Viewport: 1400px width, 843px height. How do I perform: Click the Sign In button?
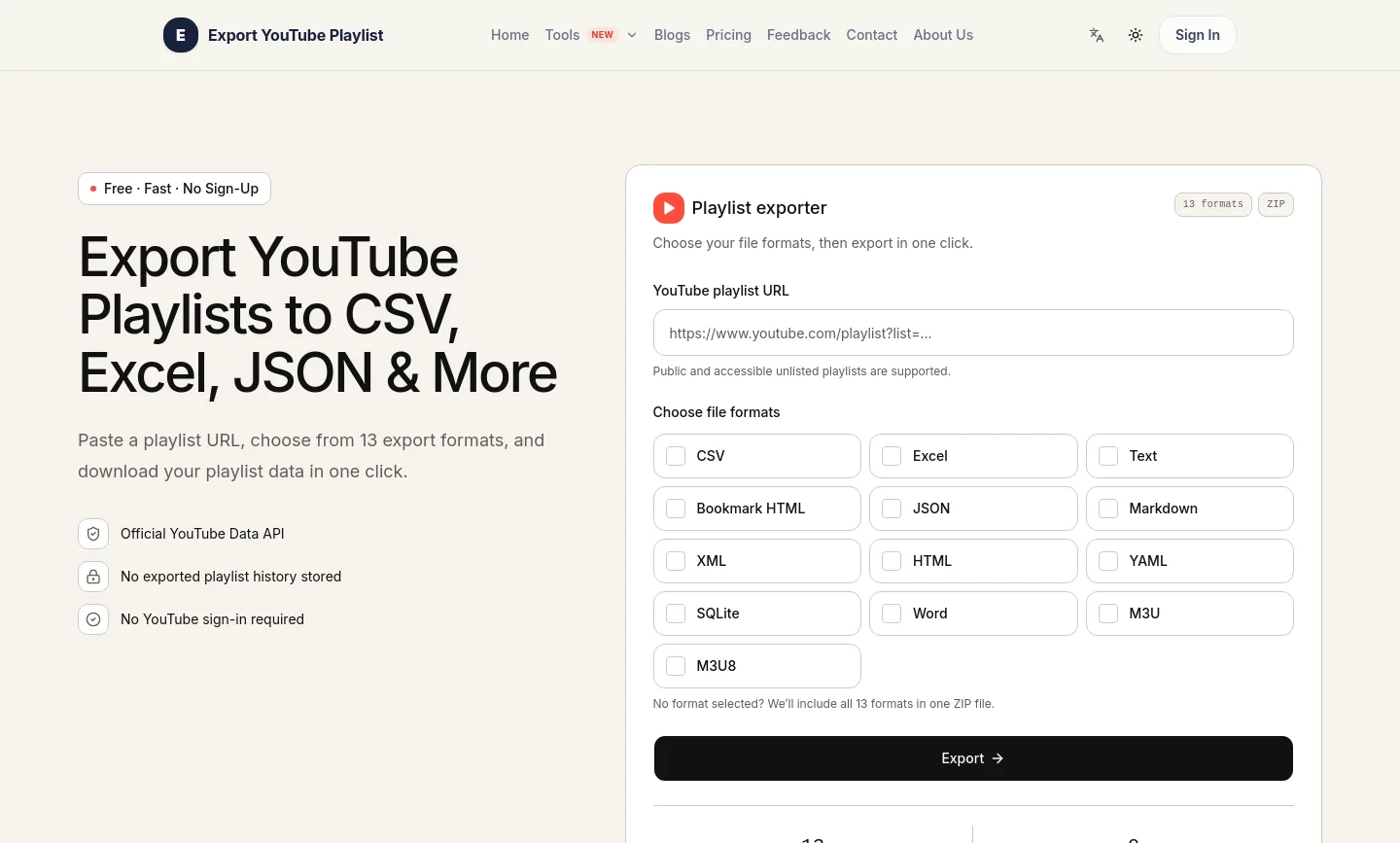click(x=1198, y=35)
